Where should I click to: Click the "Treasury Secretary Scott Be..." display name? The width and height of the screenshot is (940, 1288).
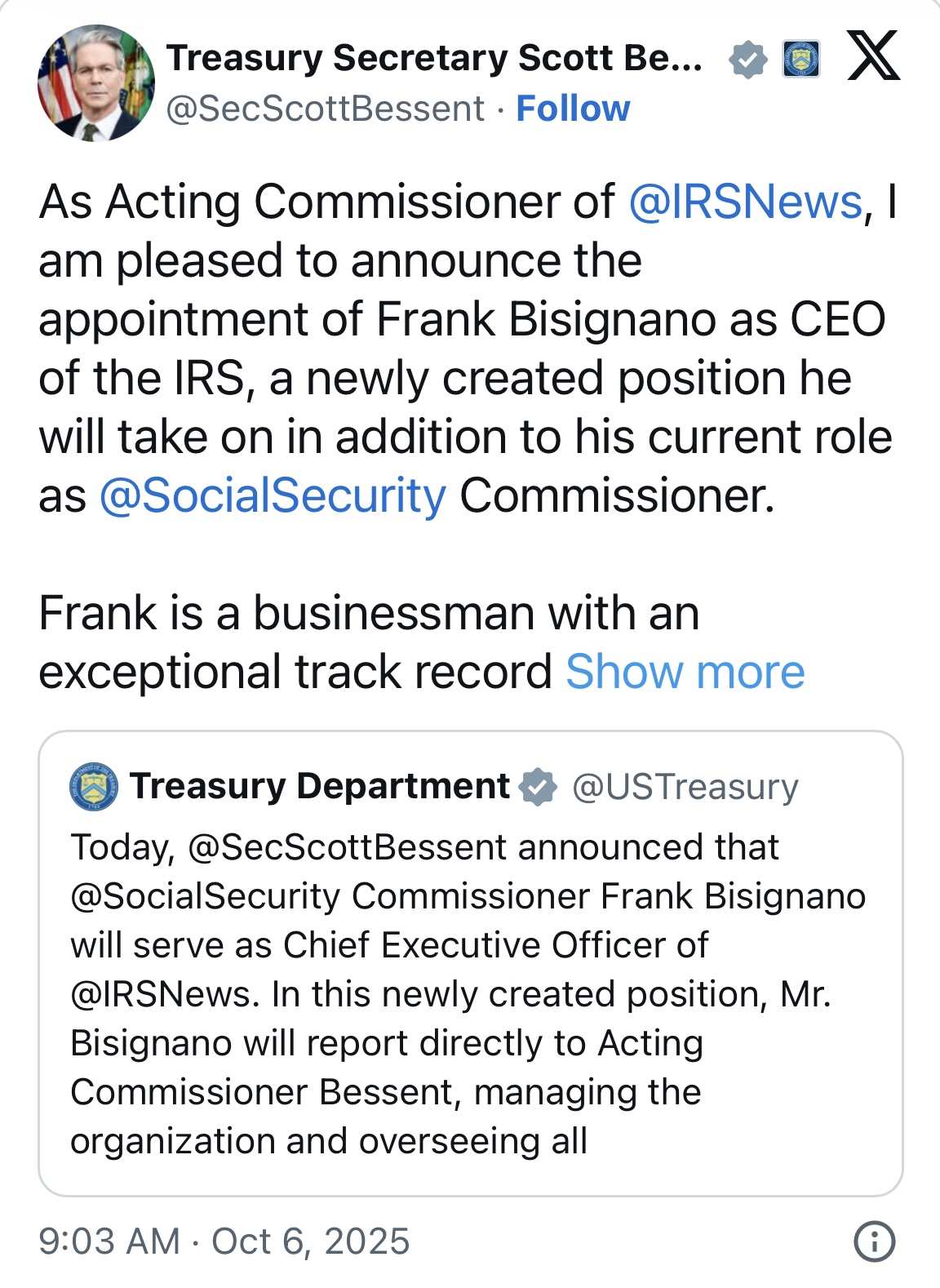[x=434, y=58]
